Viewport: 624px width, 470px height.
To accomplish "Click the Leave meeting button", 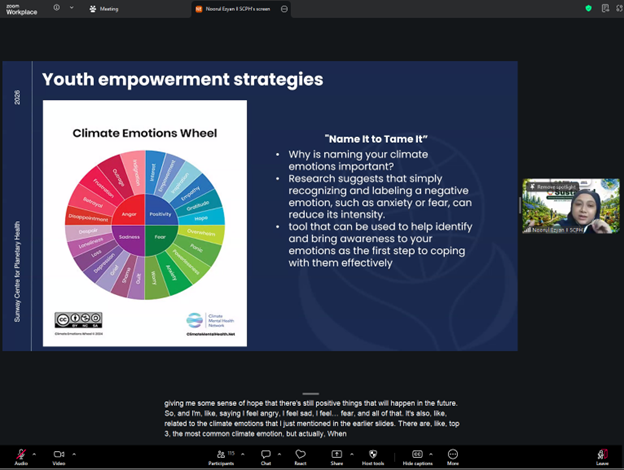I will (602, 454).
